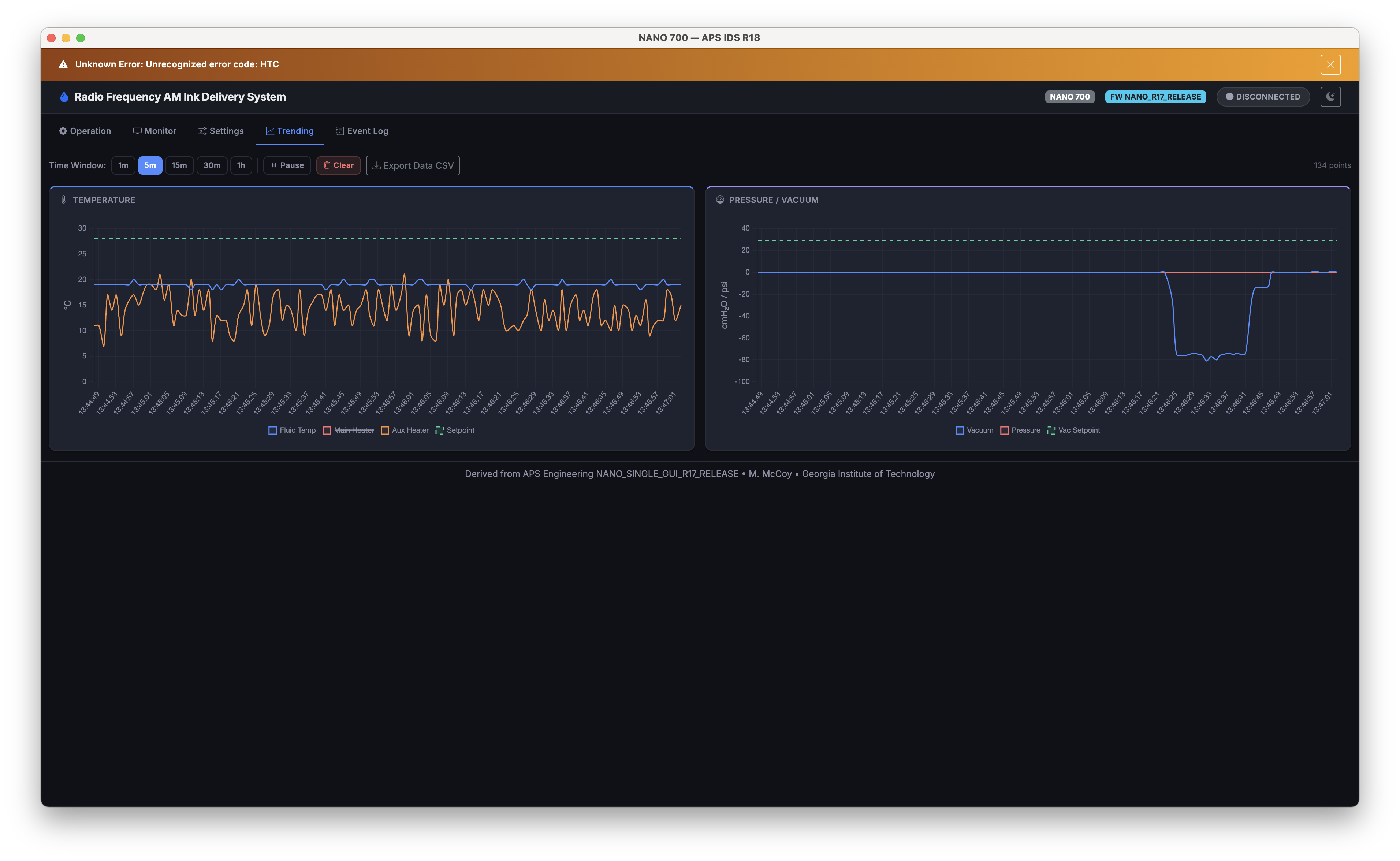Click the gauge icon on Pressure/Vacuum panel
Image resolution: width=1400 pixels, height=861 pixels.
[720, 200]
